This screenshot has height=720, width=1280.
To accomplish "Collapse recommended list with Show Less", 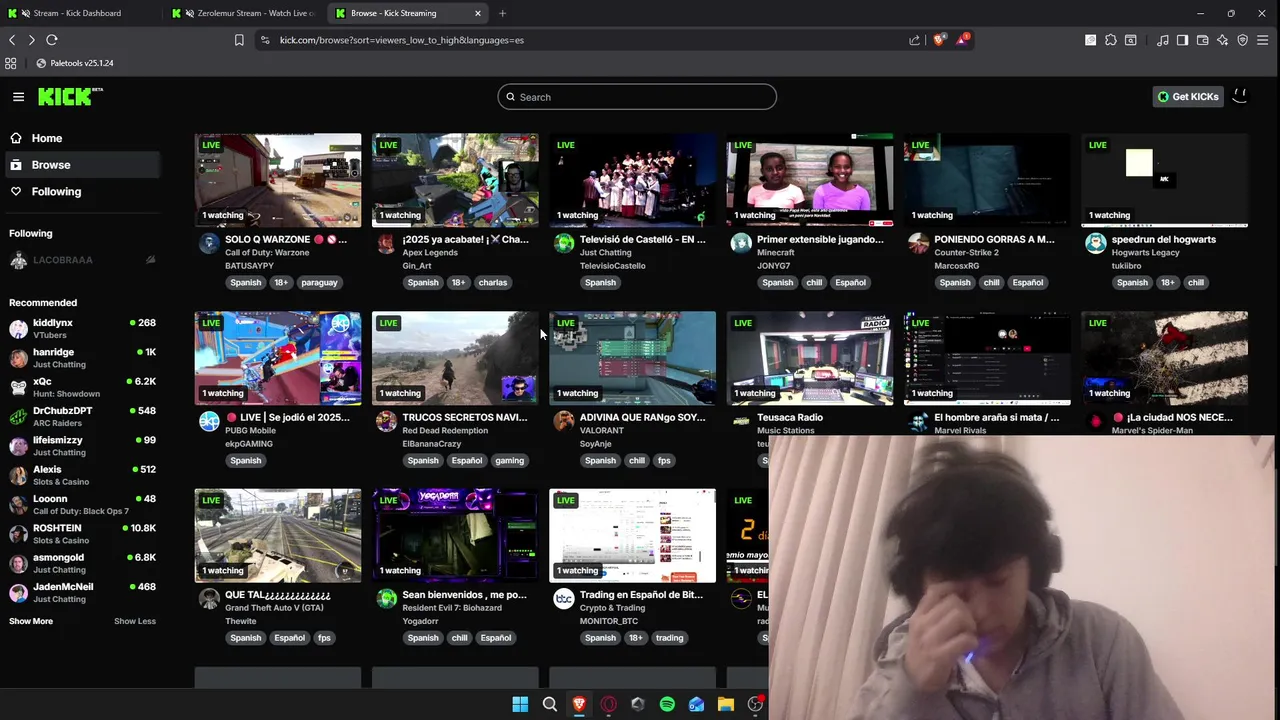I will 135,621.
